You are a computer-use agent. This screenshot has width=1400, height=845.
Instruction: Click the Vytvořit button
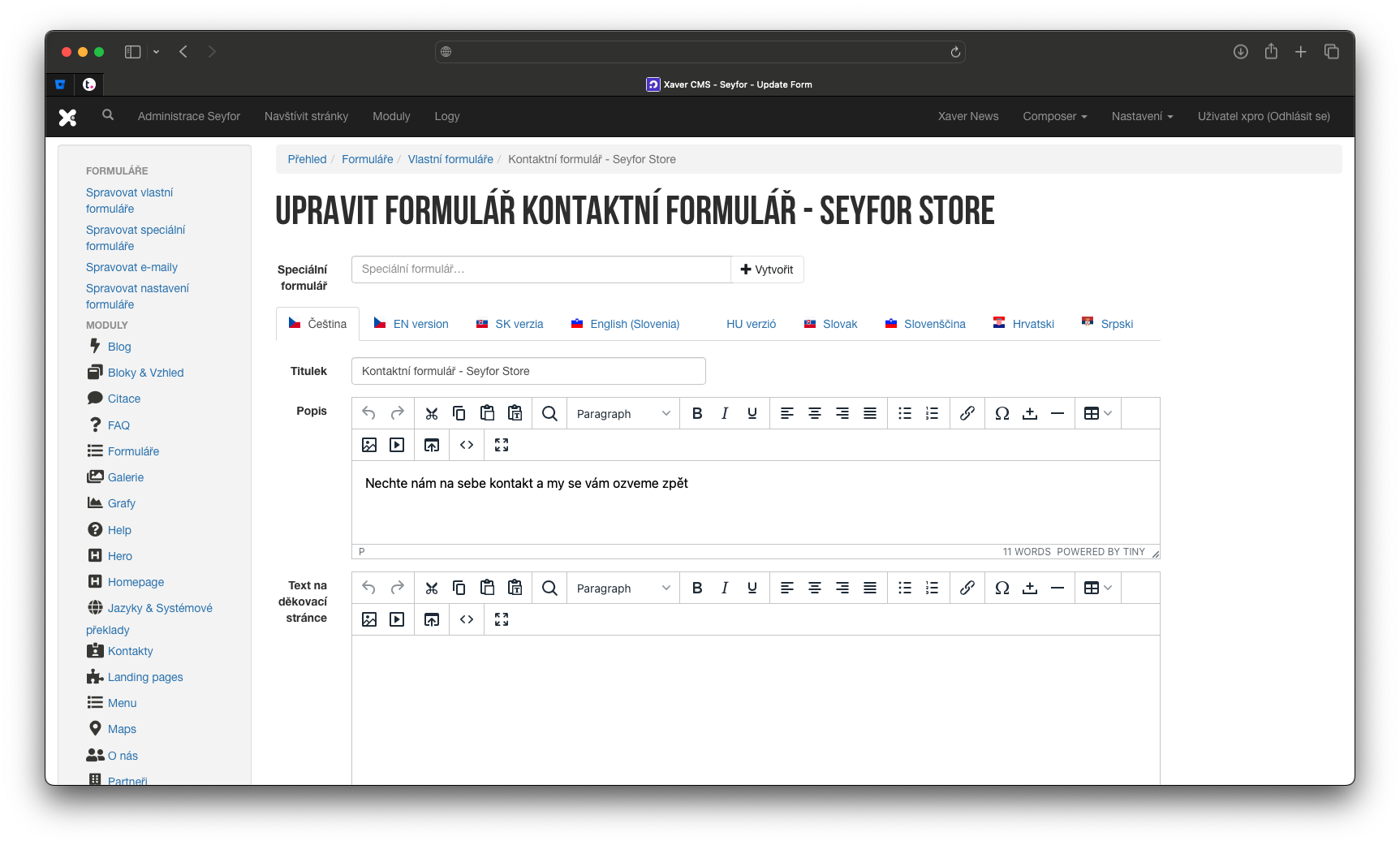[767, 269]
